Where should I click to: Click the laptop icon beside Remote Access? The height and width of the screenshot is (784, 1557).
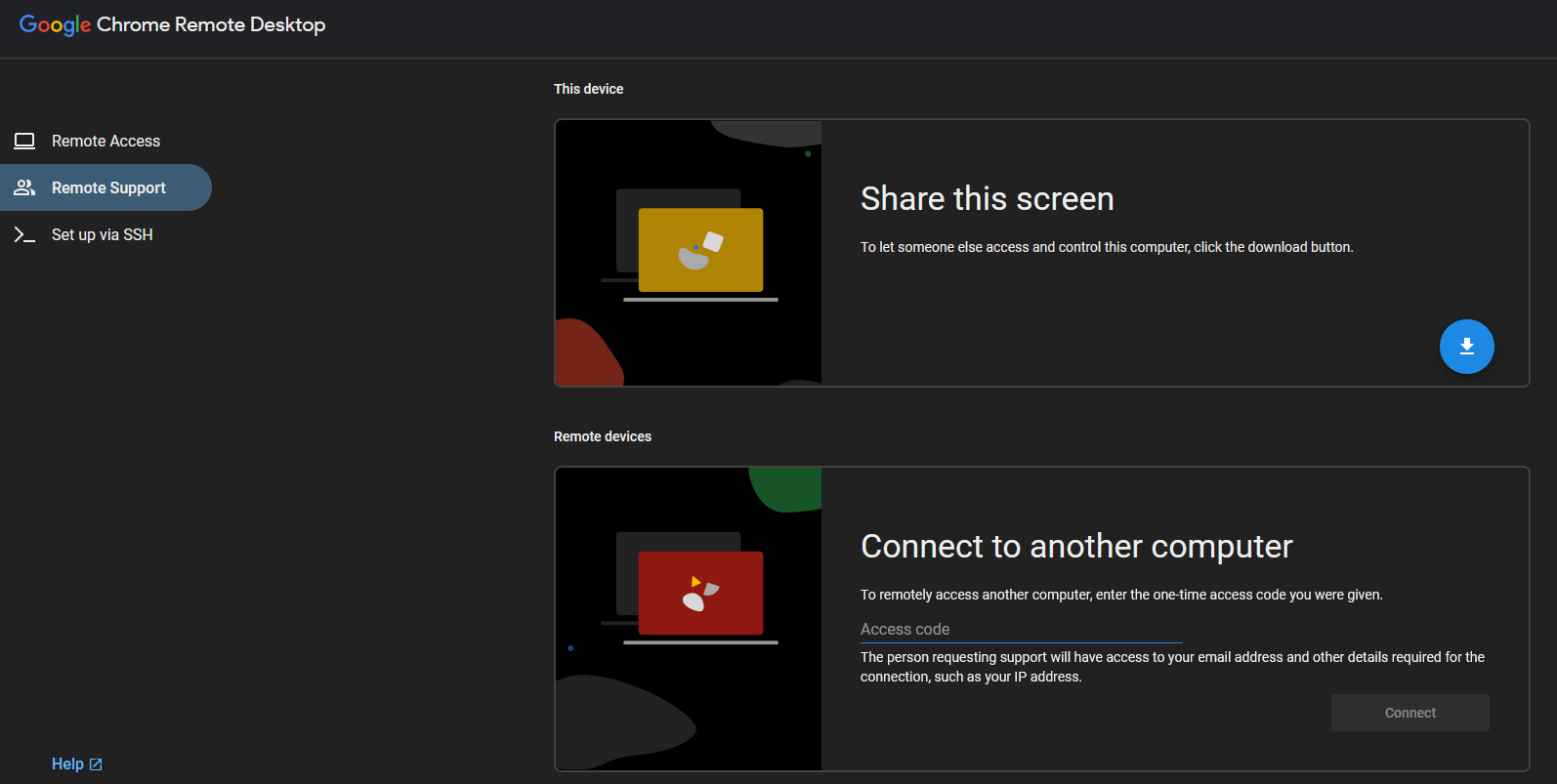pos(24,141)
